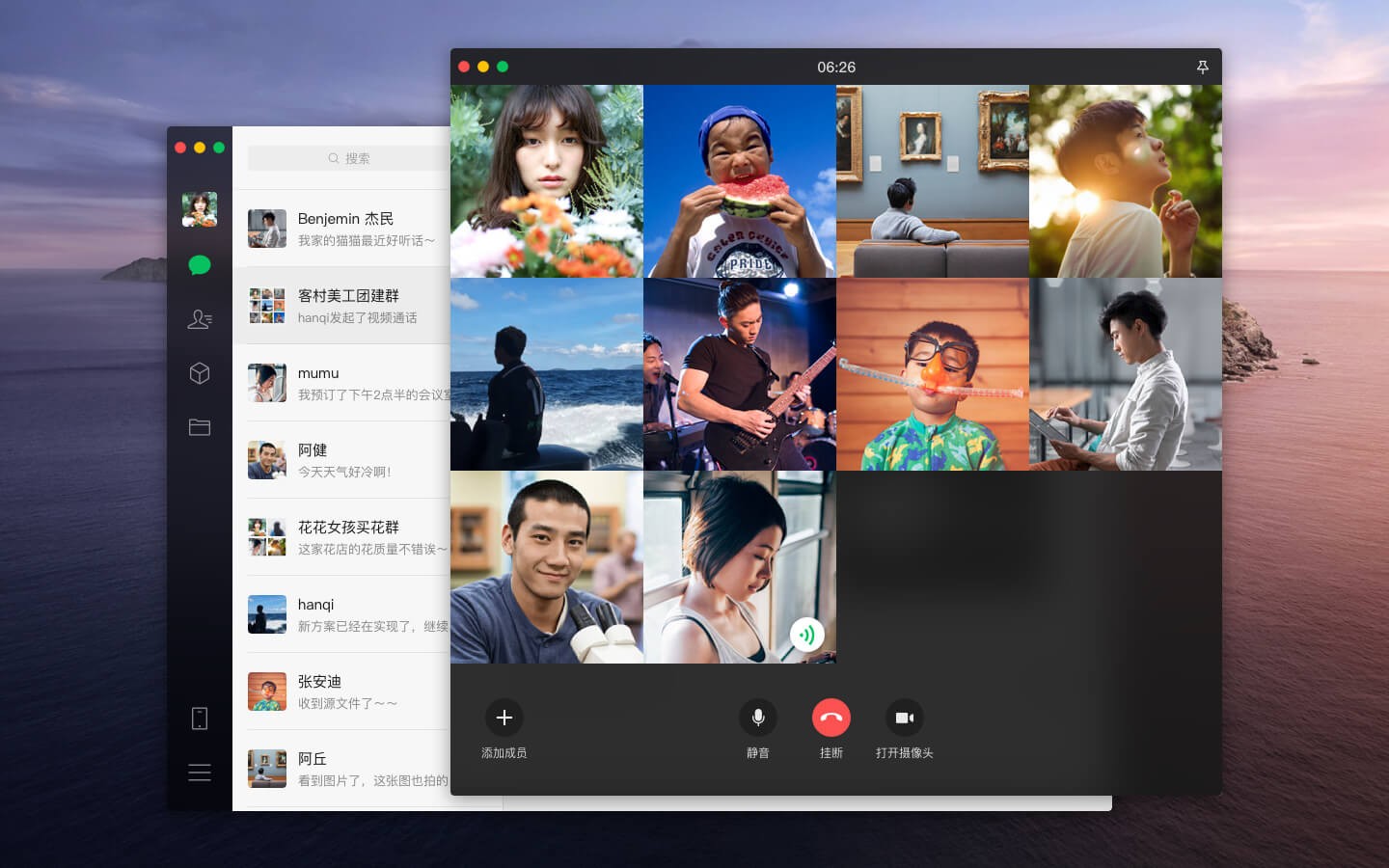
Task: Click the 添加成员 label
Action: [504, 752]
